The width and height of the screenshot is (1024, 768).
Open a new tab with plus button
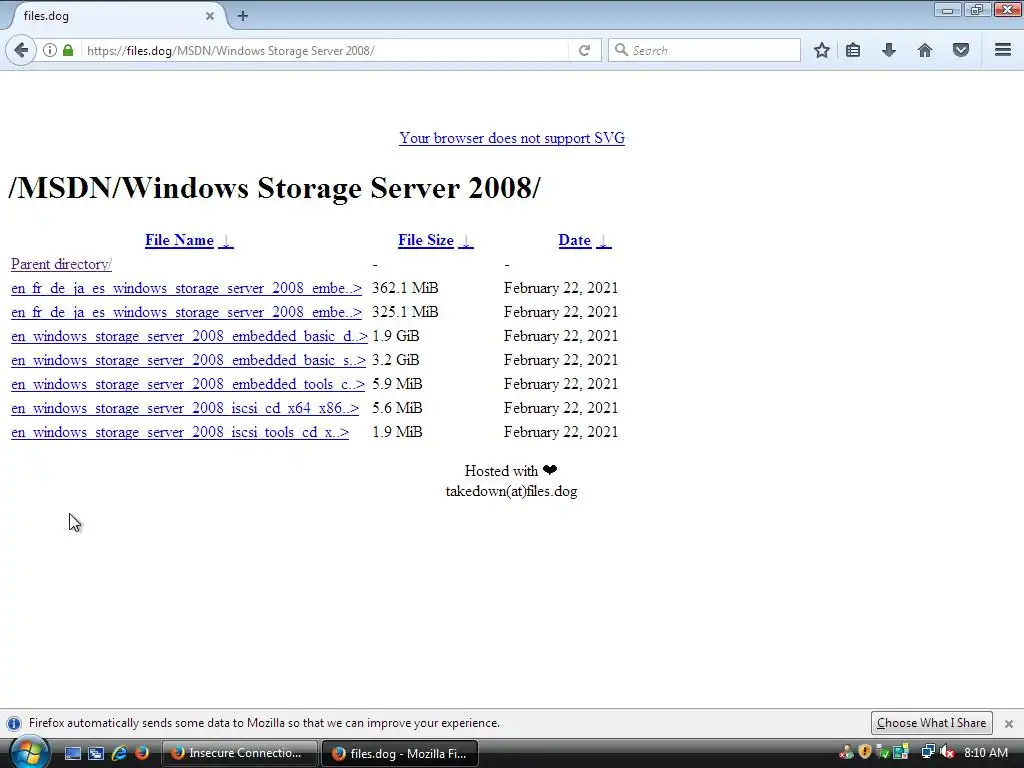coord(243,16)
